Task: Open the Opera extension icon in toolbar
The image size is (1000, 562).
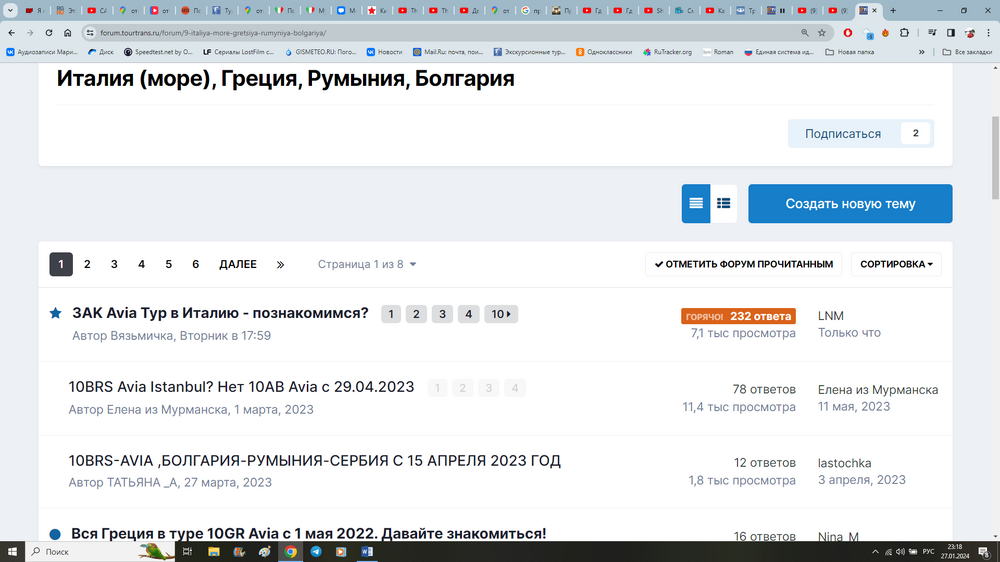Action: [x=849, y=32]
